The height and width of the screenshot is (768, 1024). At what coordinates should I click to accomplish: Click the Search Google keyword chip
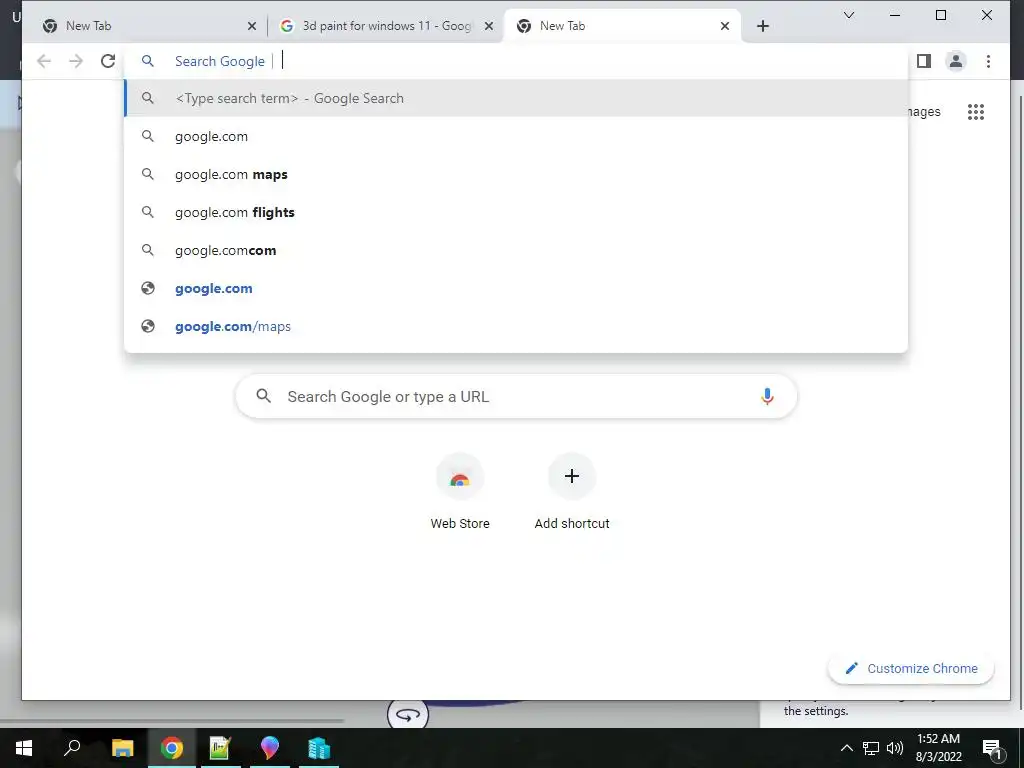click(220, 61)
